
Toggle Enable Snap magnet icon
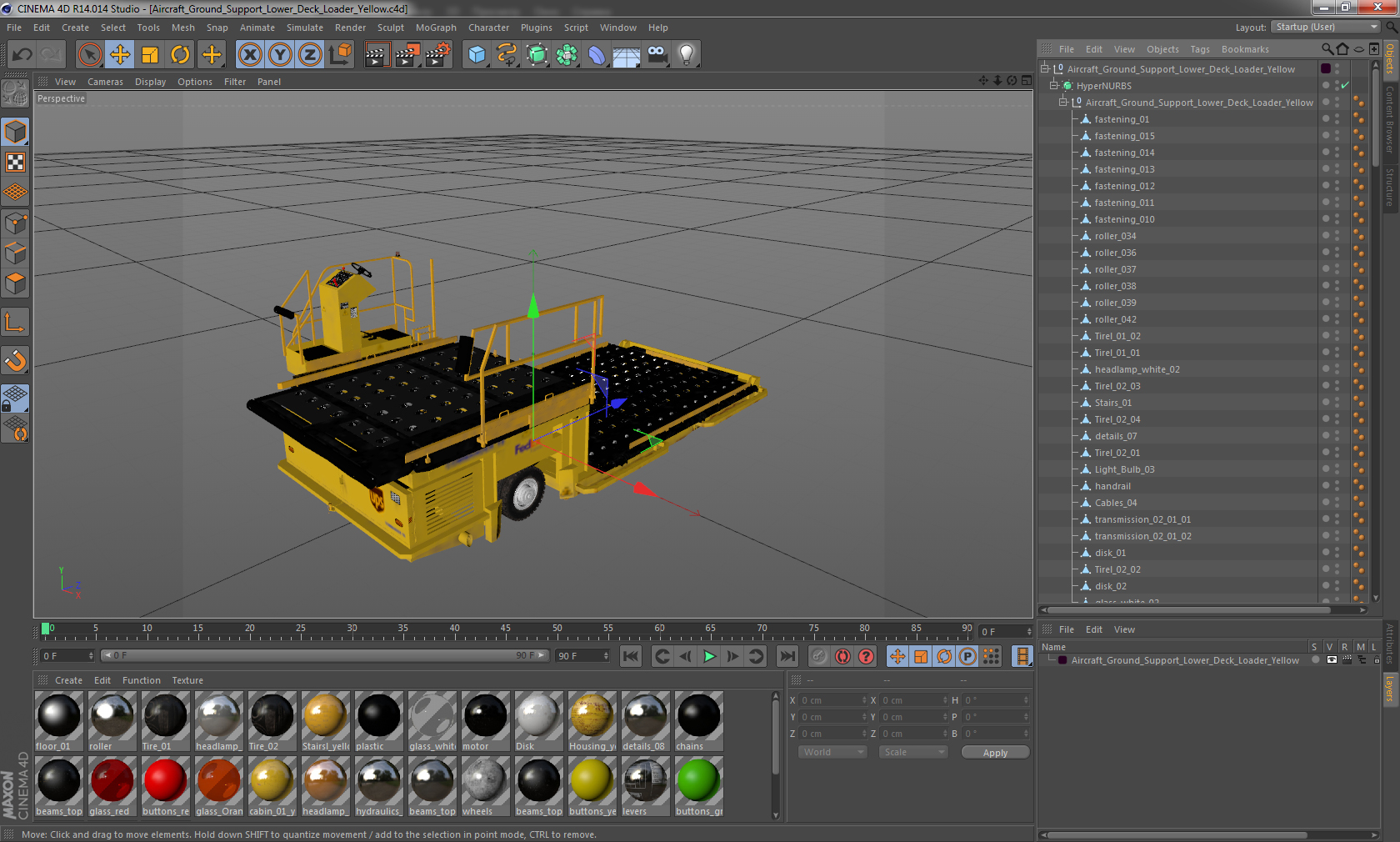pyautogui.click(x=15, y=361)
